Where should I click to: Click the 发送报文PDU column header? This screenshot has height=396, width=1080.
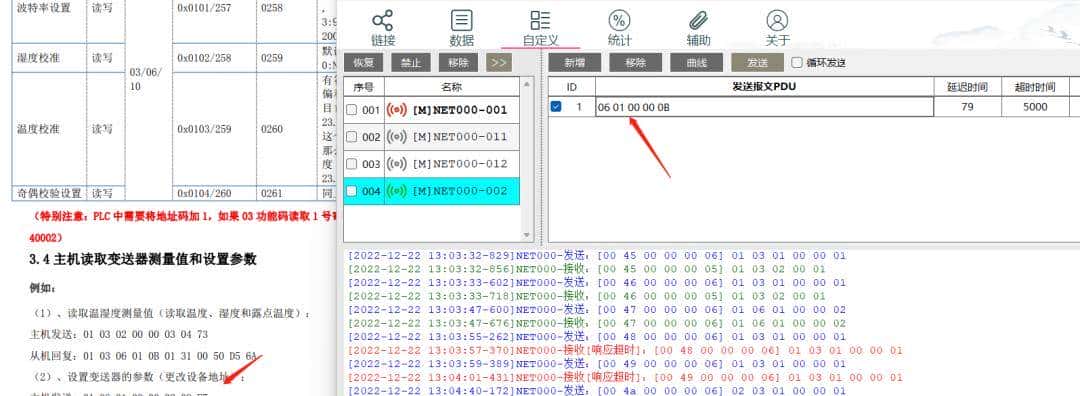(x=765, y=87)
